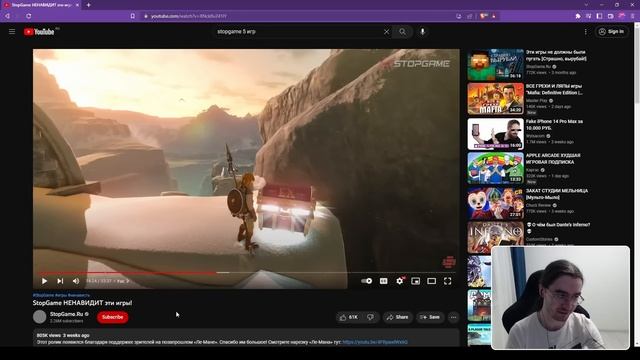This screenshot has height=360, width=640.
Task: Open the player settings gear
Action: click(x=400, y=281)
